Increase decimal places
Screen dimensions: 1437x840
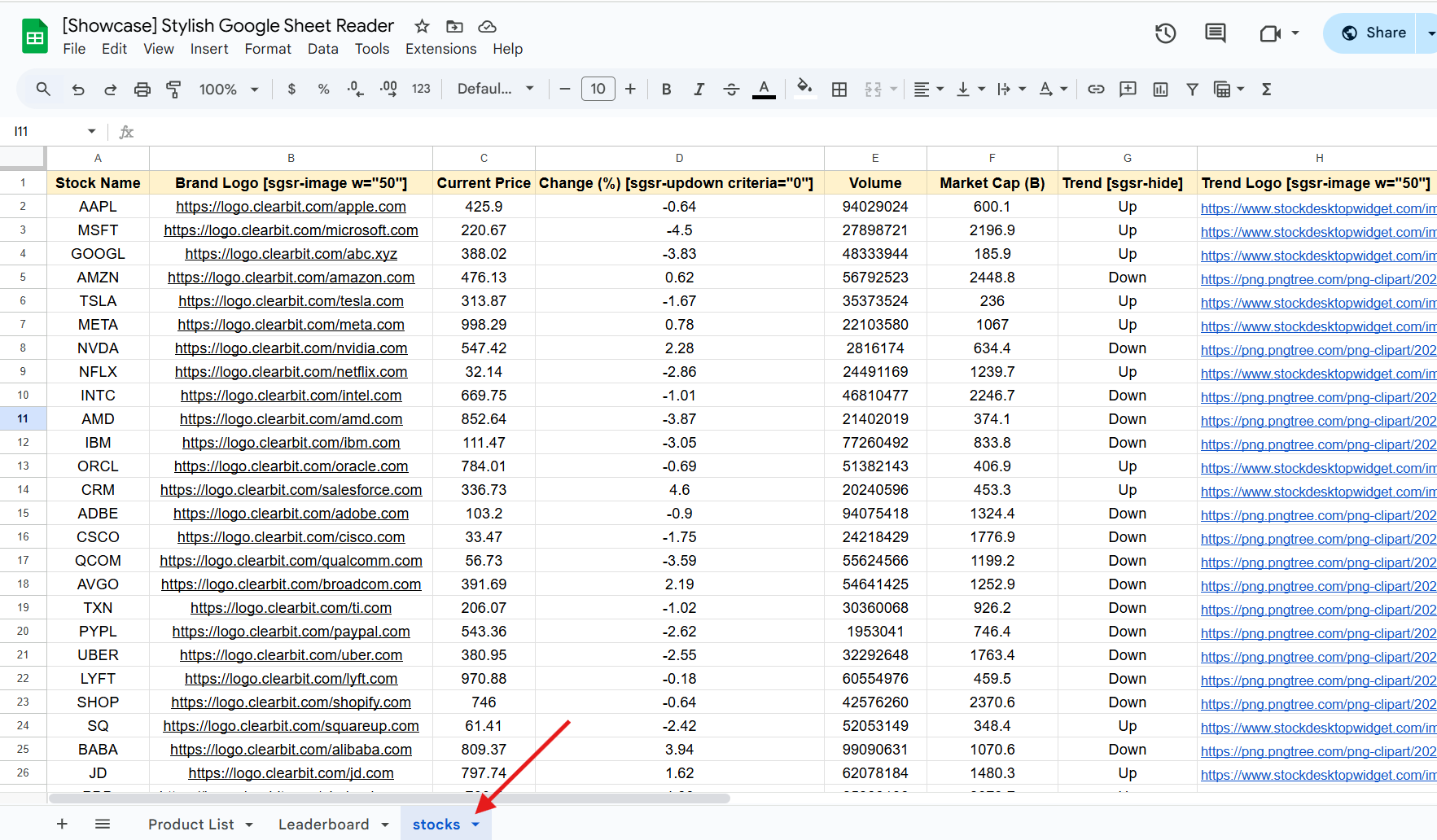[x=388, y=89]
